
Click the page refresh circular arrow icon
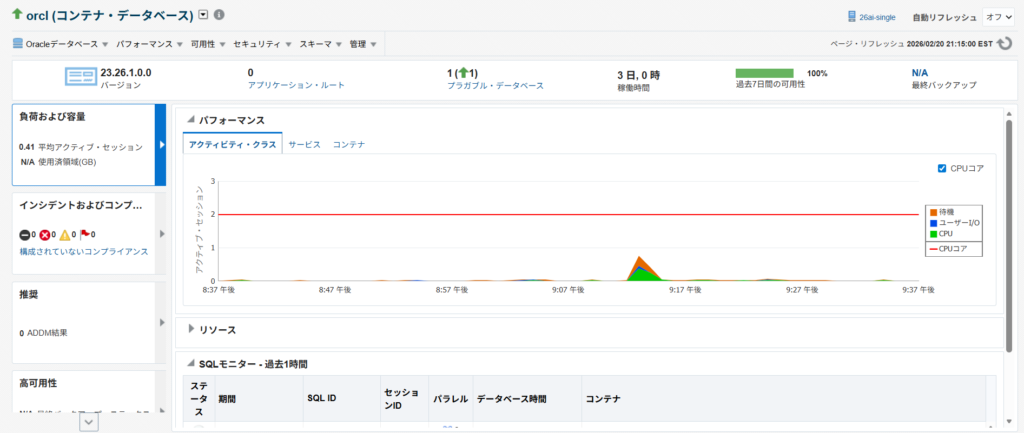point(1005,43)
